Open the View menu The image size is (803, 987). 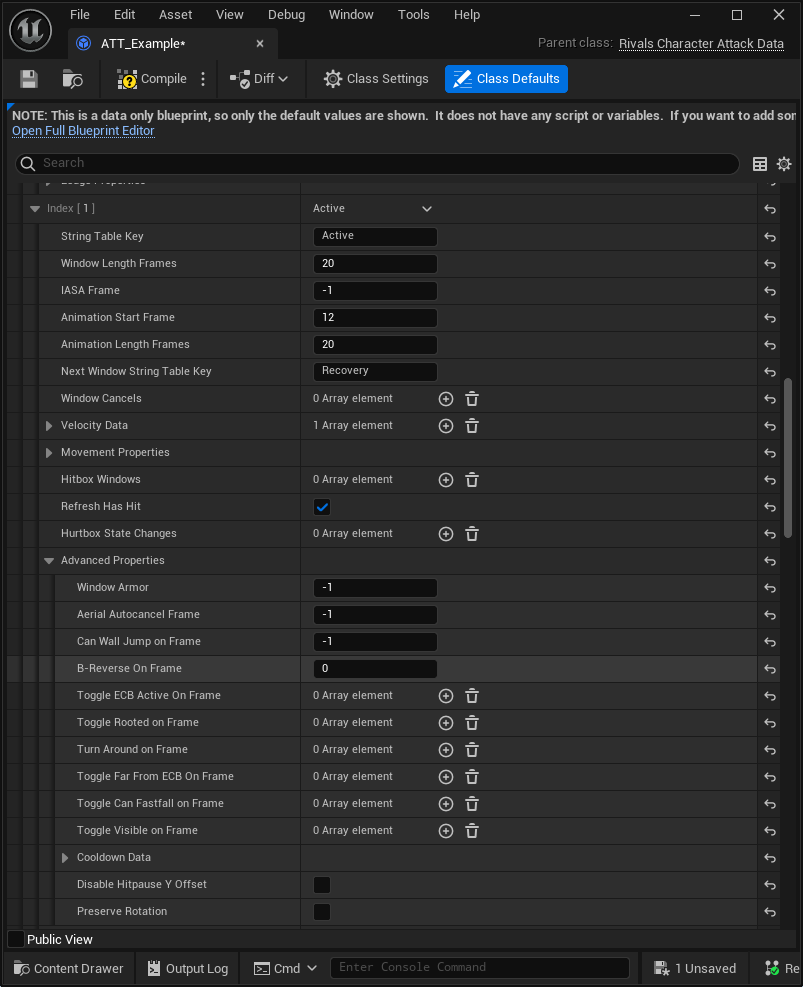[x=229, y=14]
